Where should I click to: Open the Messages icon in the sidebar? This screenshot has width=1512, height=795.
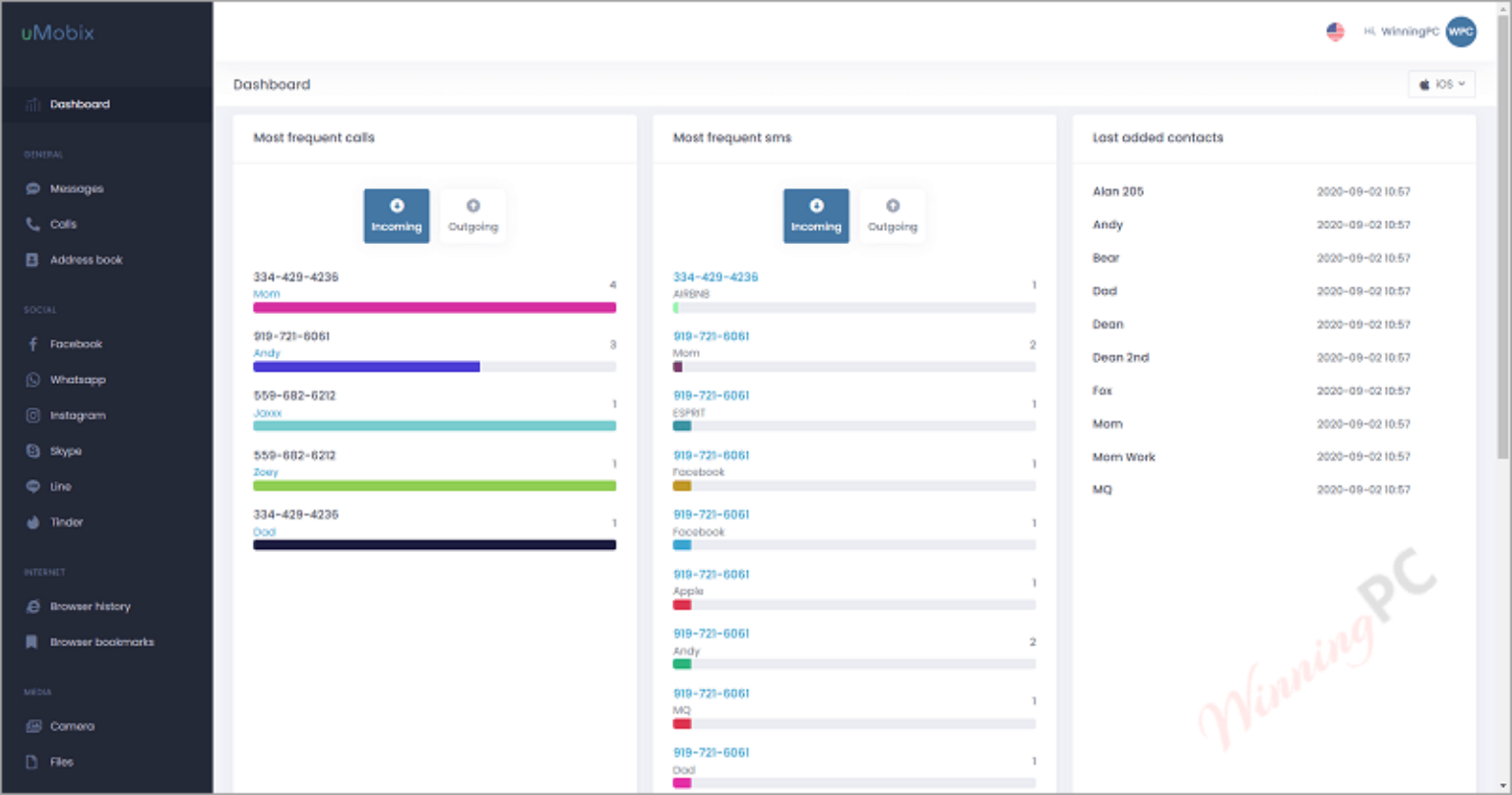tap(32, 189)
